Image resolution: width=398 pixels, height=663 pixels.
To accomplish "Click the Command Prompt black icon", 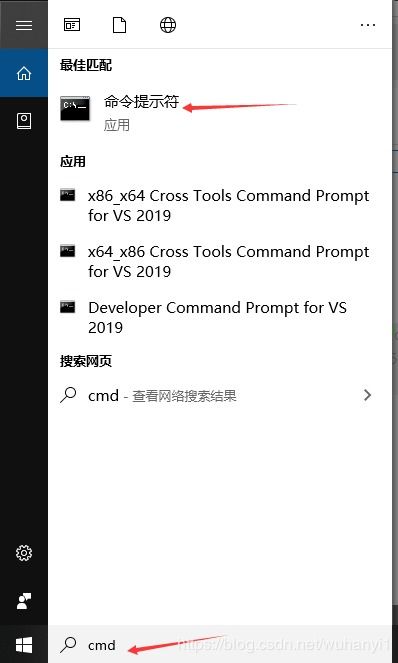I will pyautogui.click(x=74, y=108).
